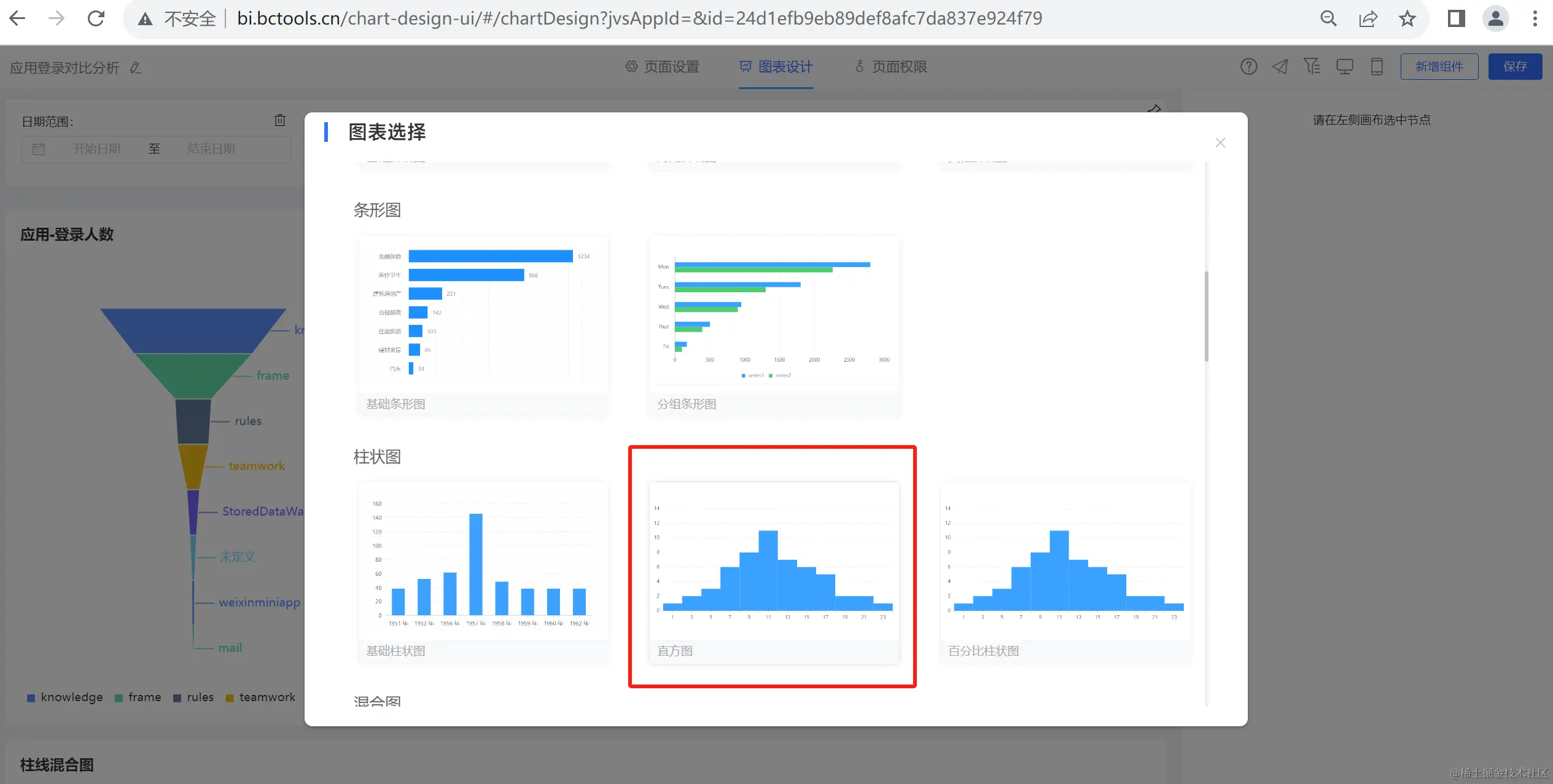
Task: Switch to mobile phone preview icon
Action: (1377, 66)
